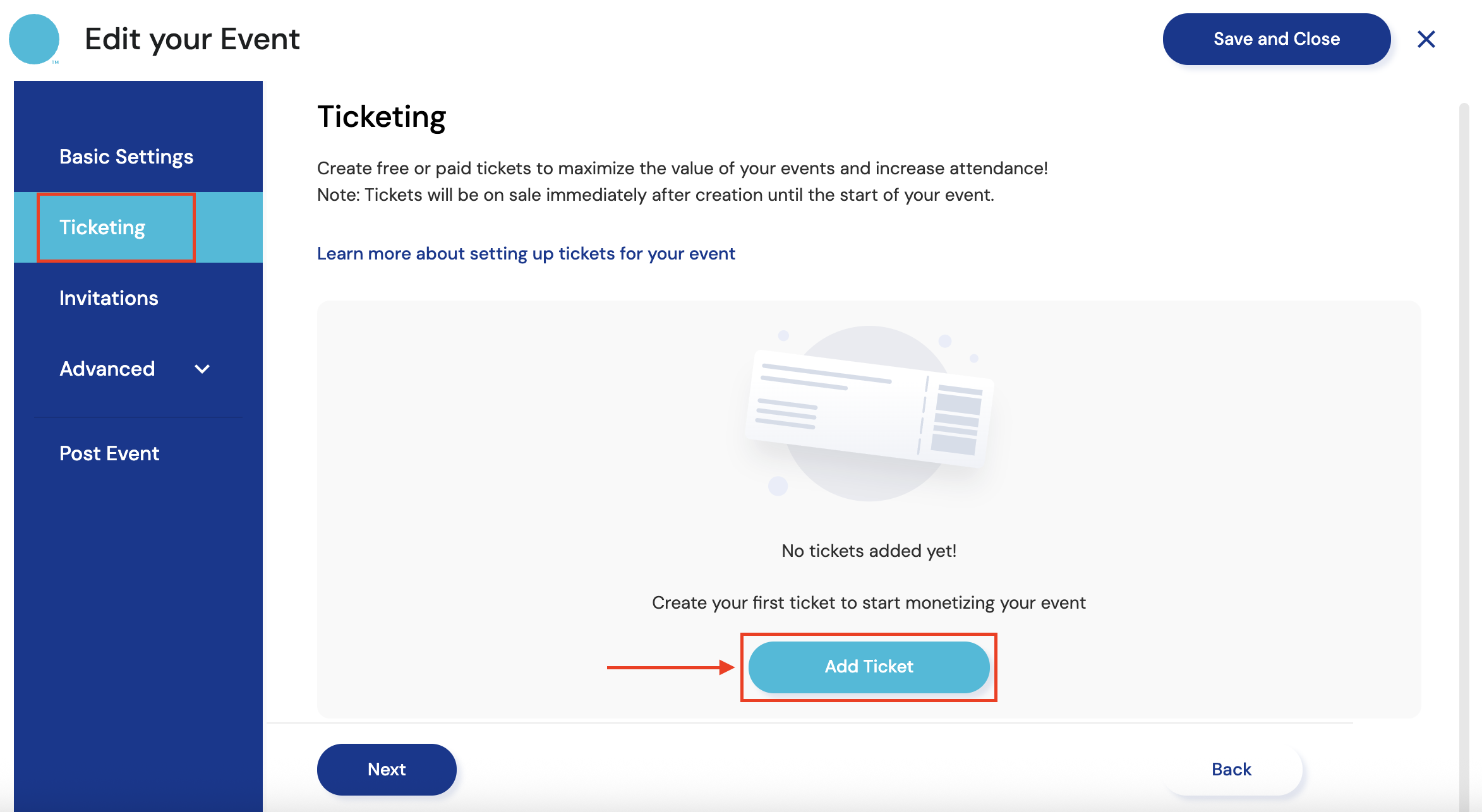1482x812 pixels.
Task: Click the note about tickets on sale
Action: (x=655, y=195)
